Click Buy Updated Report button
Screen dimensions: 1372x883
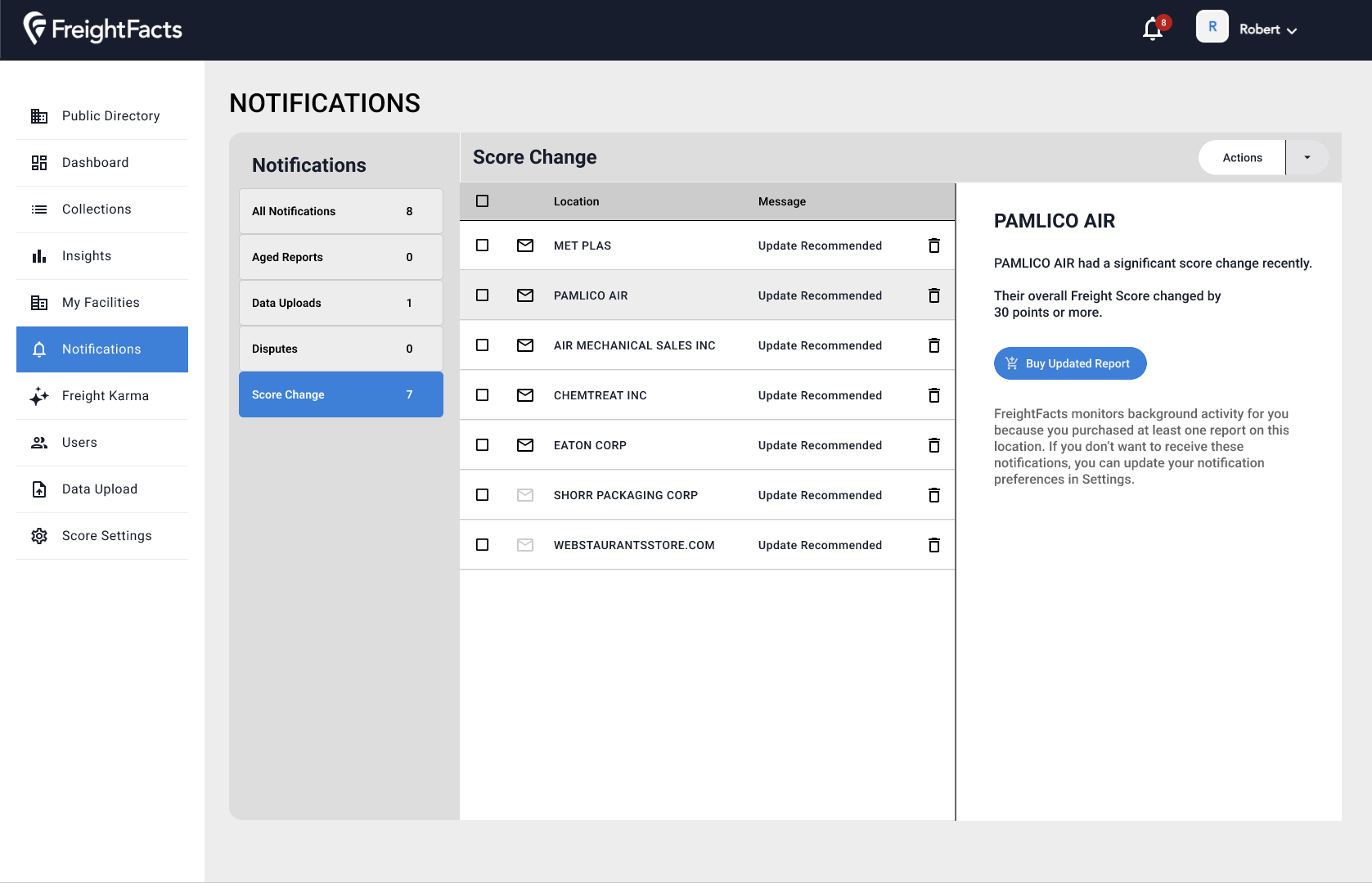pos(1069,363)
